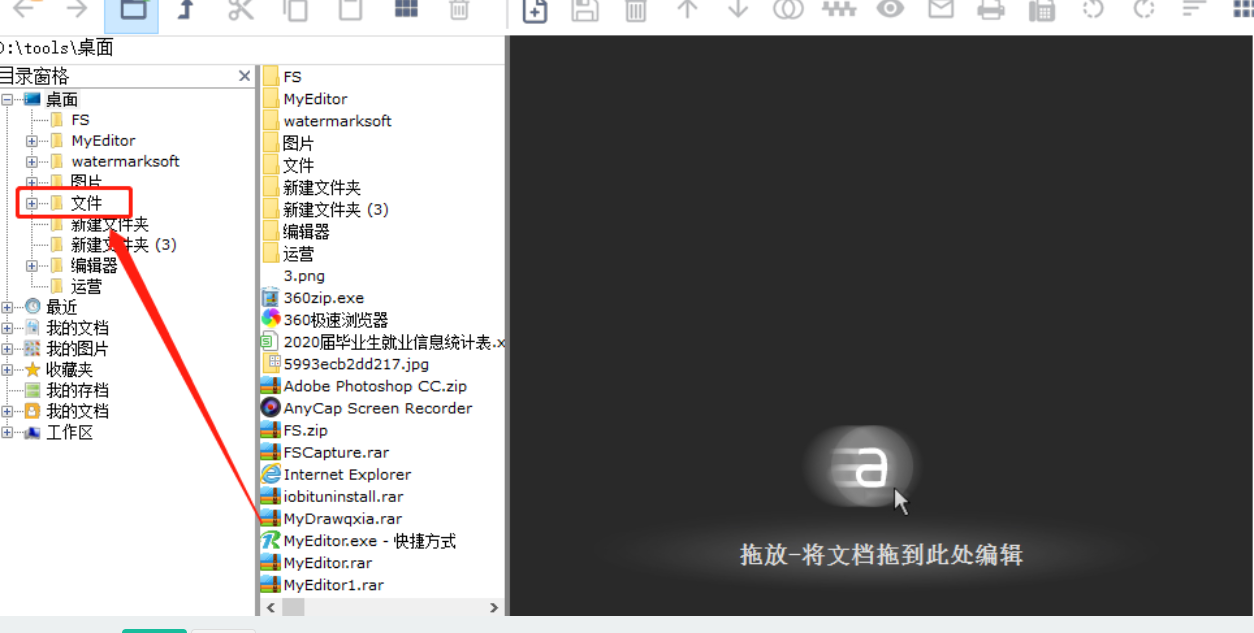Click the overlapping circles merge icon

[789, 9]
